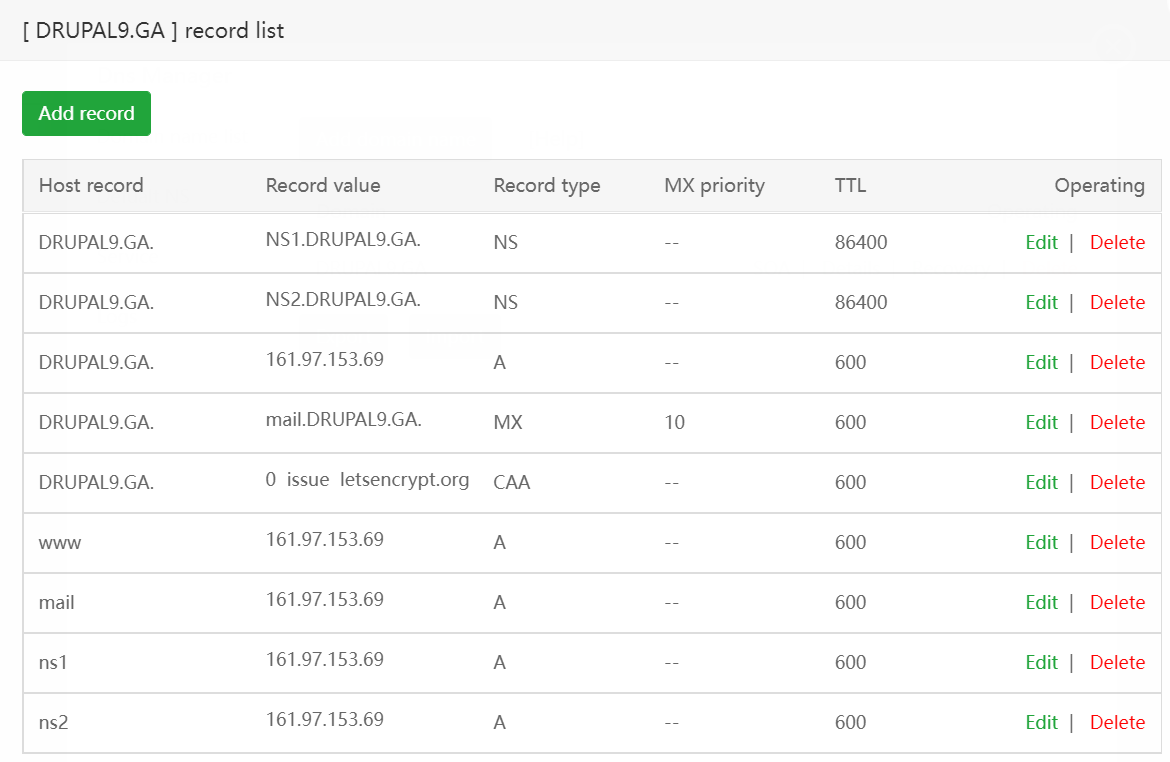Delete the CAA letsencrypt.org record
Image resolution: width=1170 pixels, height=762 pixels.
[1117, 482]
